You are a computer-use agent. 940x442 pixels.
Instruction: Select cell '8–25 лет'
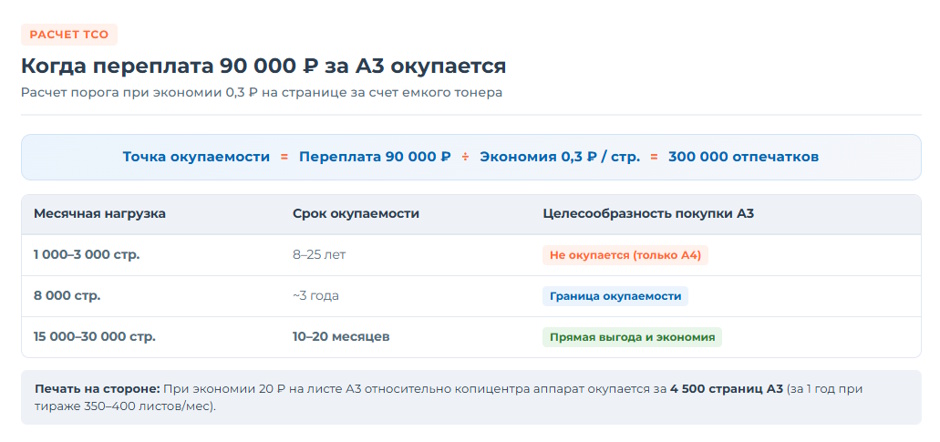[x=319, y=255]
